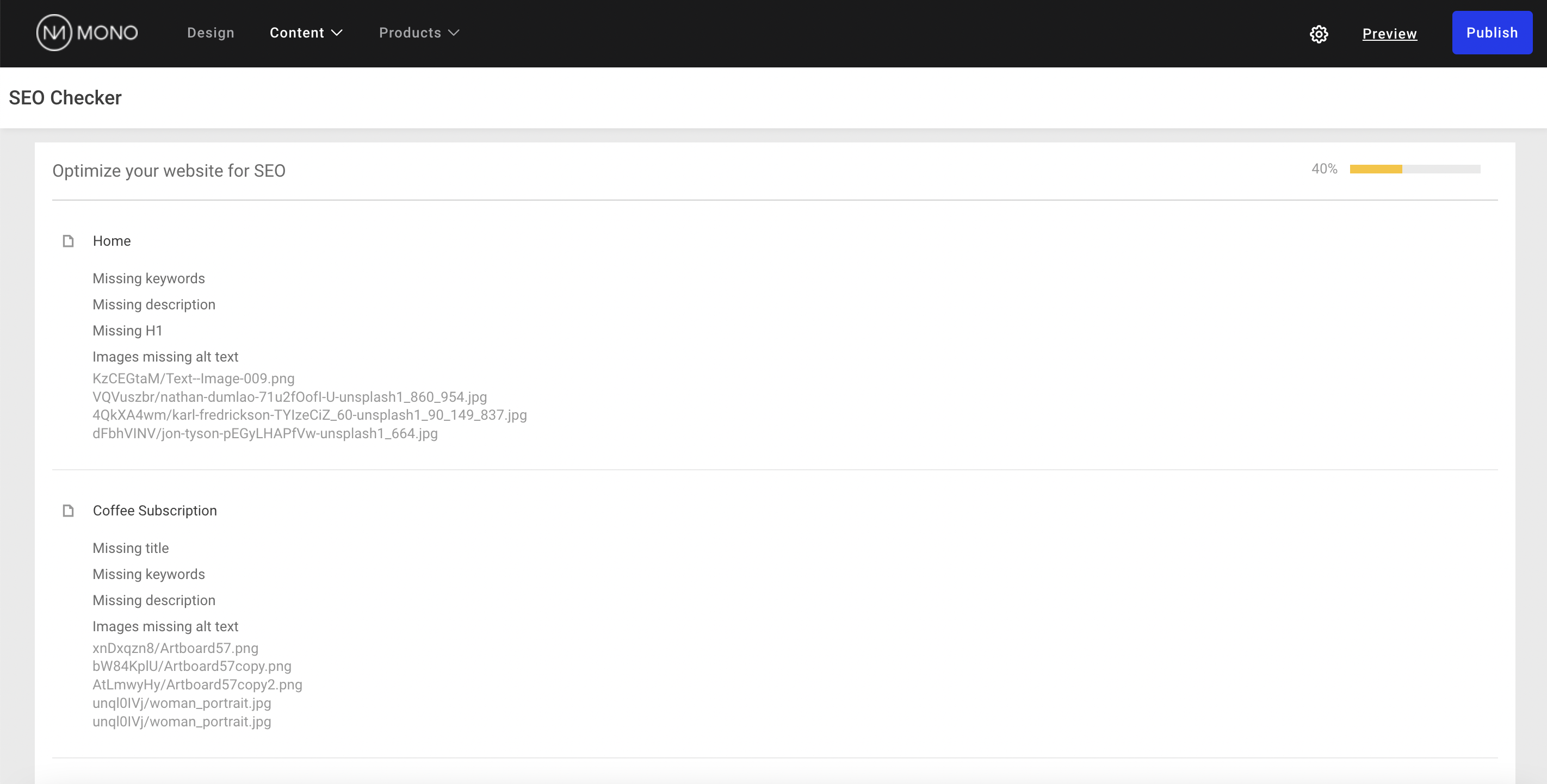1547x784 pixels.
Task: Expand the Content dropdown menu
Action: (x=306, y=33)
